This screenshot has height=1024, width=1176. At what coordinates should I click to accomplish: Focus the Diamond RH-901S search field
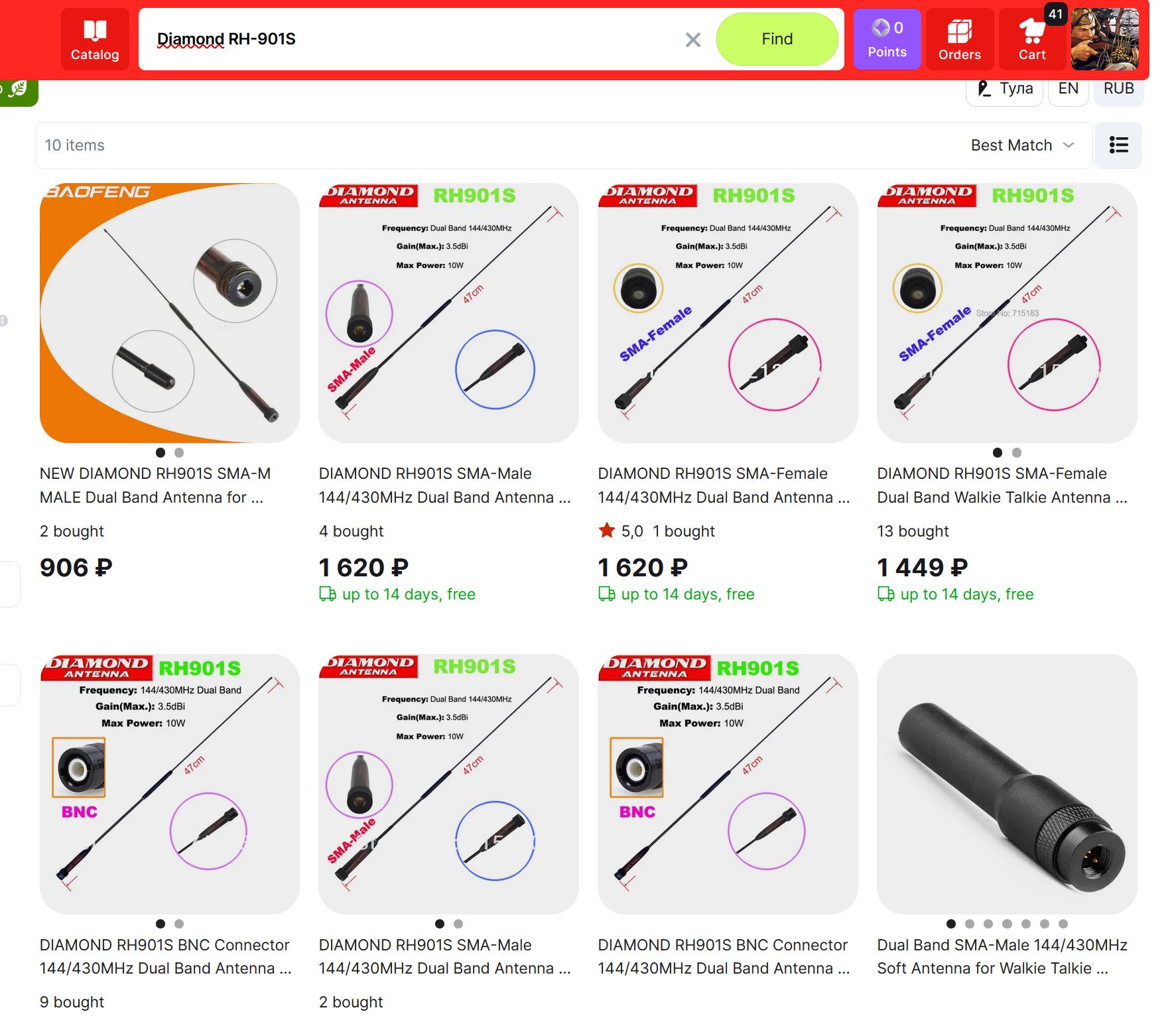click(411, 39)
